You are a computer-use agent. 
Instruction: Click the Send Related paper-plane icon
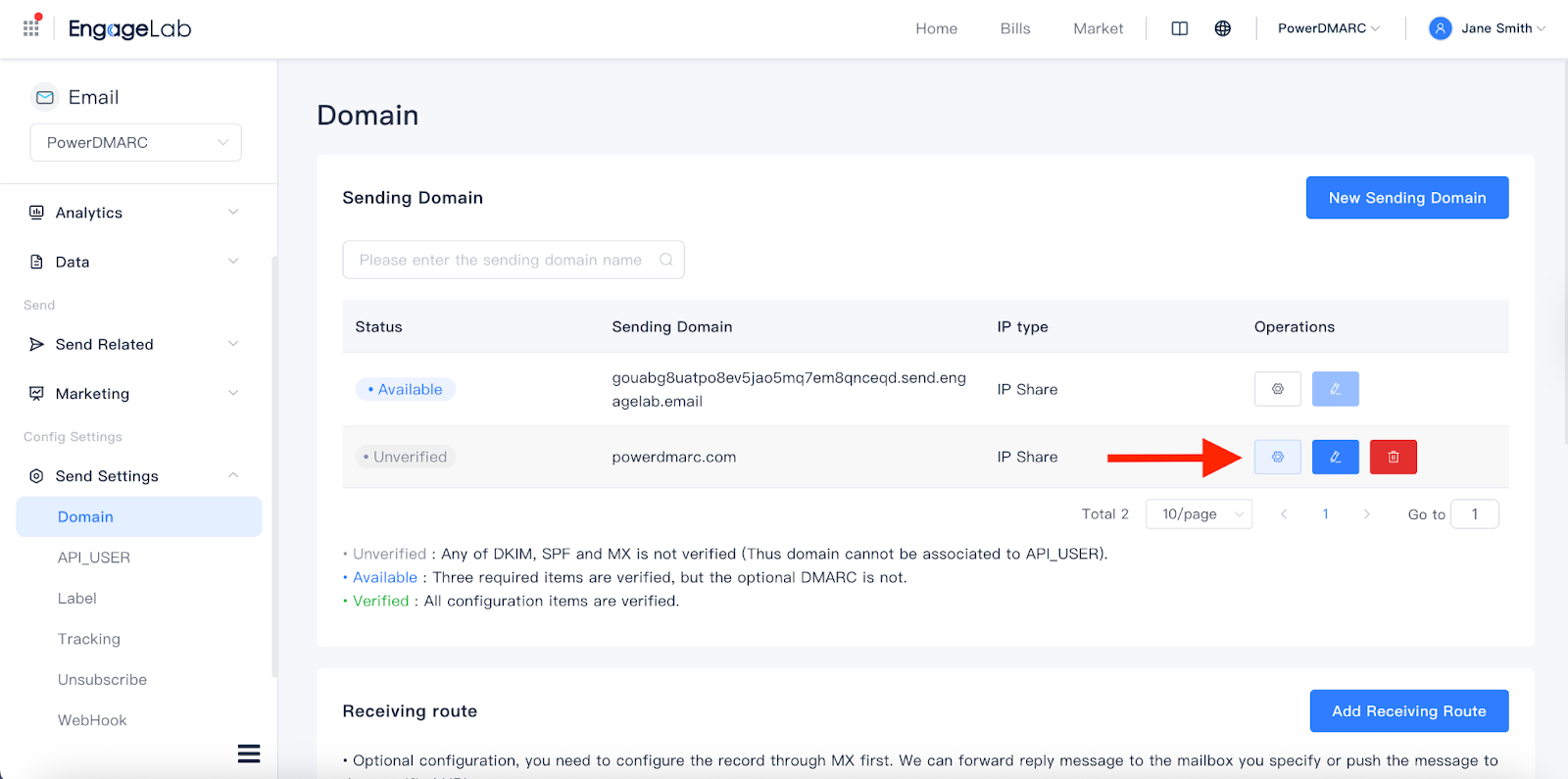36,344
